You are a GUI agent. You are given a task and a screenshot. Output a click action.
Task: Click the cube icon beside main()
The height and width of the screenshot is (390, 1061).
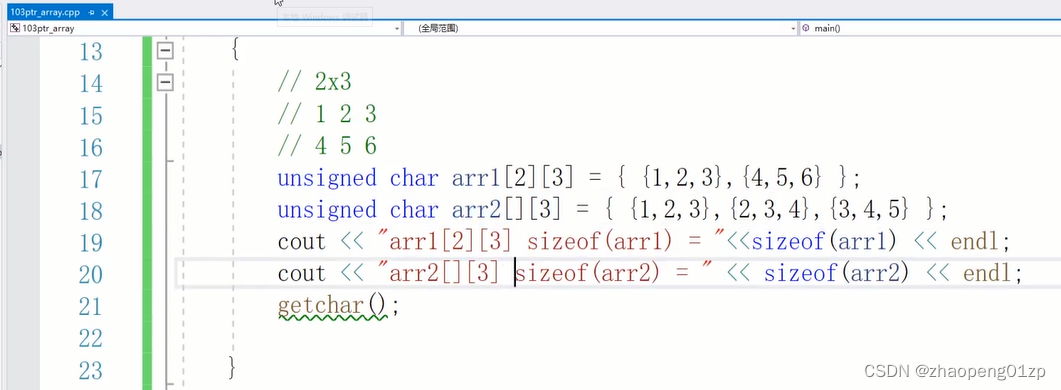point(806,28)
